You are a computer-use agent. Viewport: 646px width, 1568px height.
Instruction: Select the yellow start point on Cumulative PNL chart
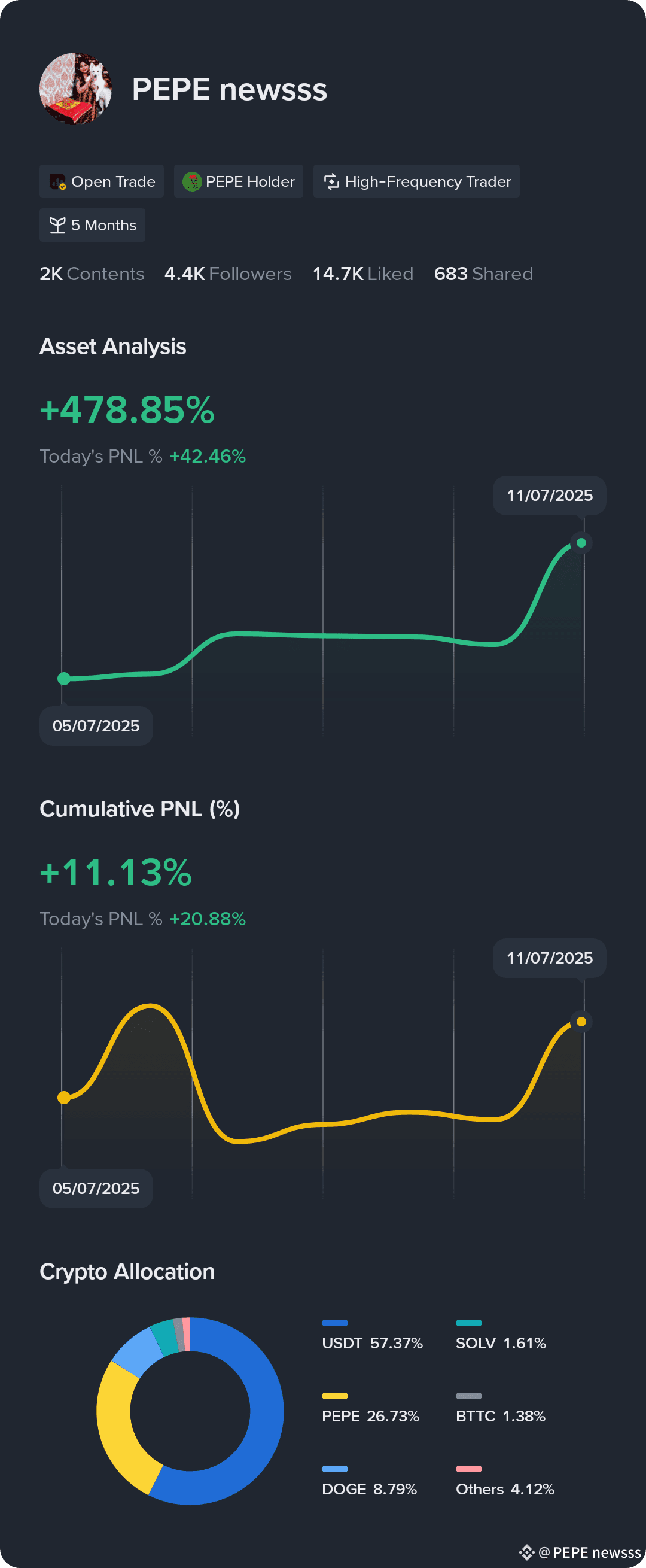point(64,1098)
